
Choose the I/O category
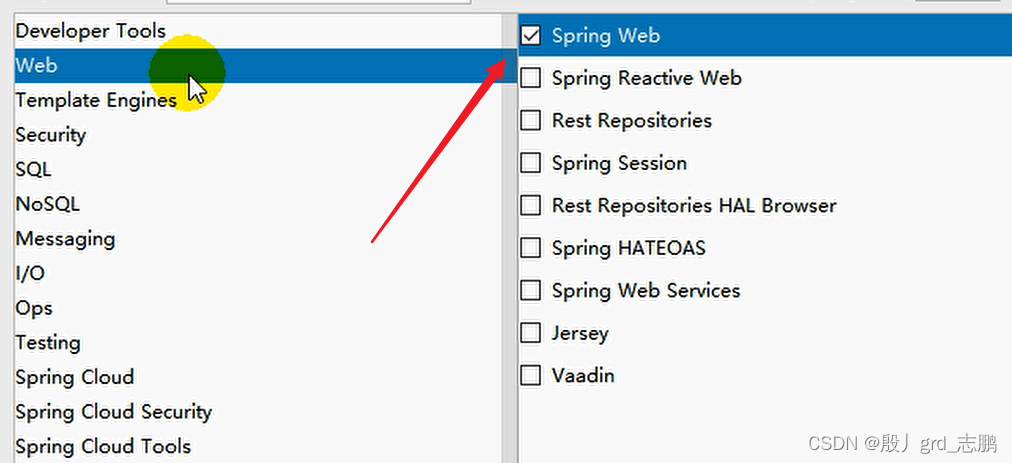pyautogui.click(x=258, y=273)
